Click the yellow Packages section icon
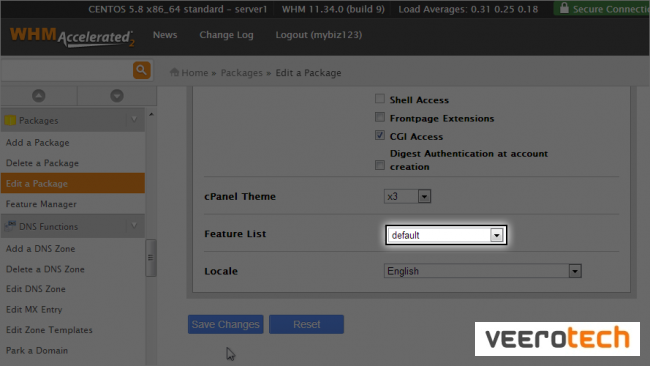This screenshot has height=366, width=650. pos(10,120)
